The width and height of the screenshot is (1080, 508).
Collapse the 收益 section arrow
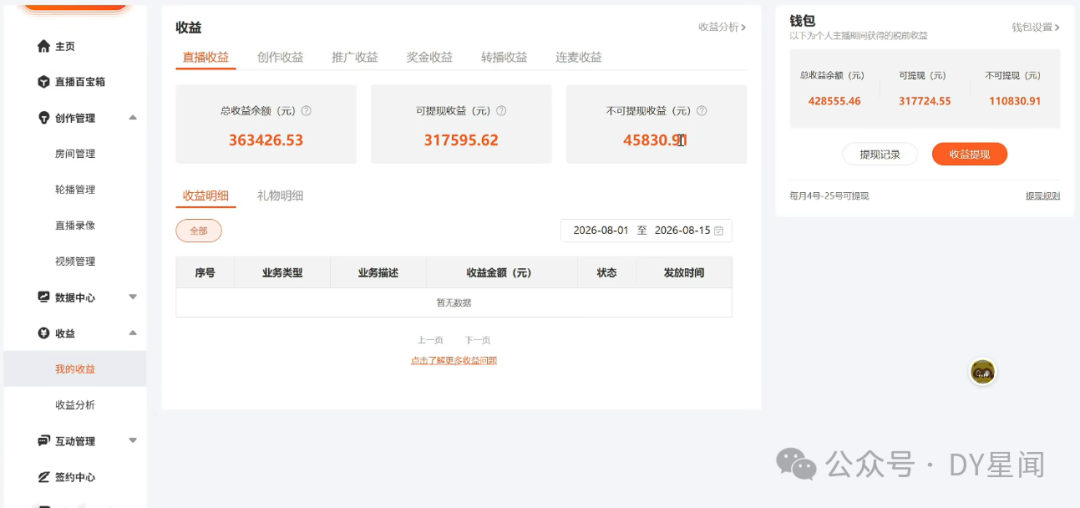point(133,333)
